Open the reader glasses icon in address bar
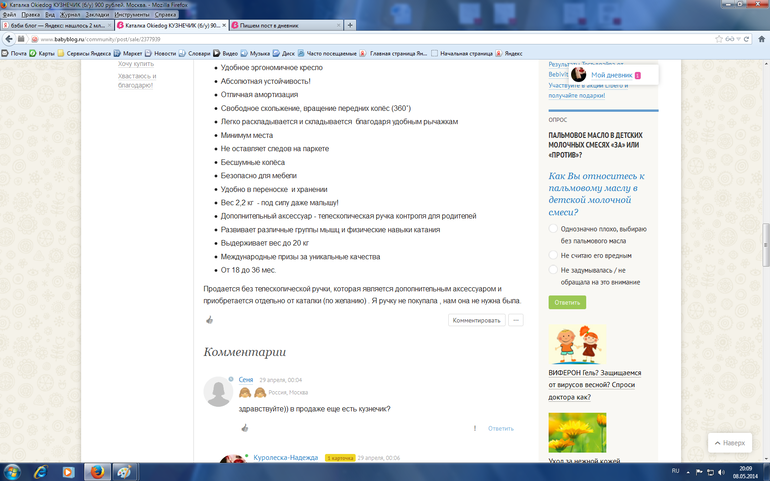 pyautogui.click(x=730, y=39)
